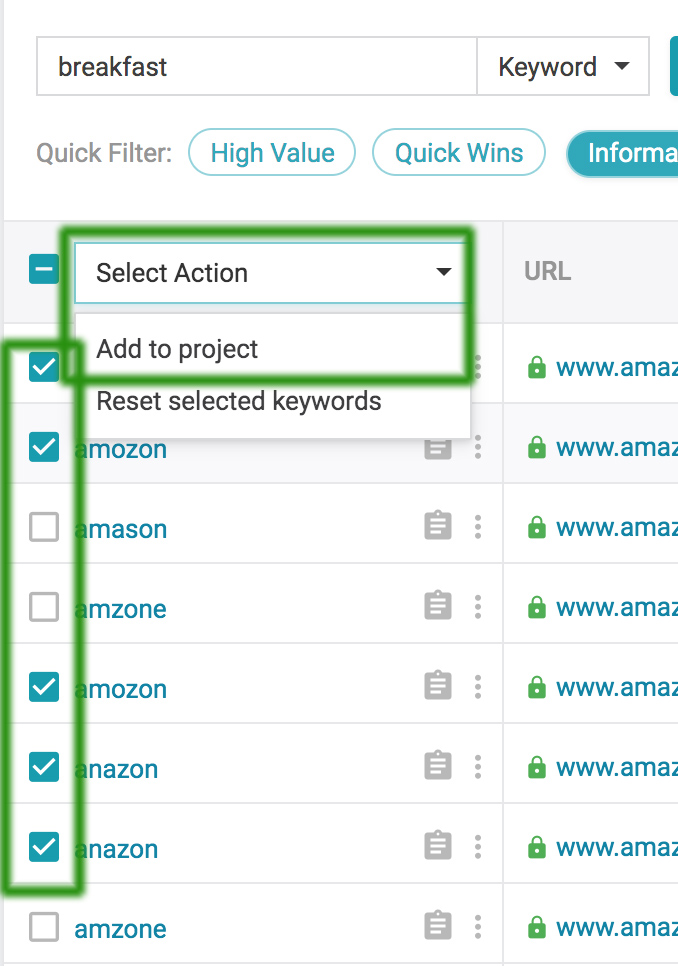Click the breakfast search input field
Screen dimensions: 678x966
pyautogui.click(x=257, y=67)
